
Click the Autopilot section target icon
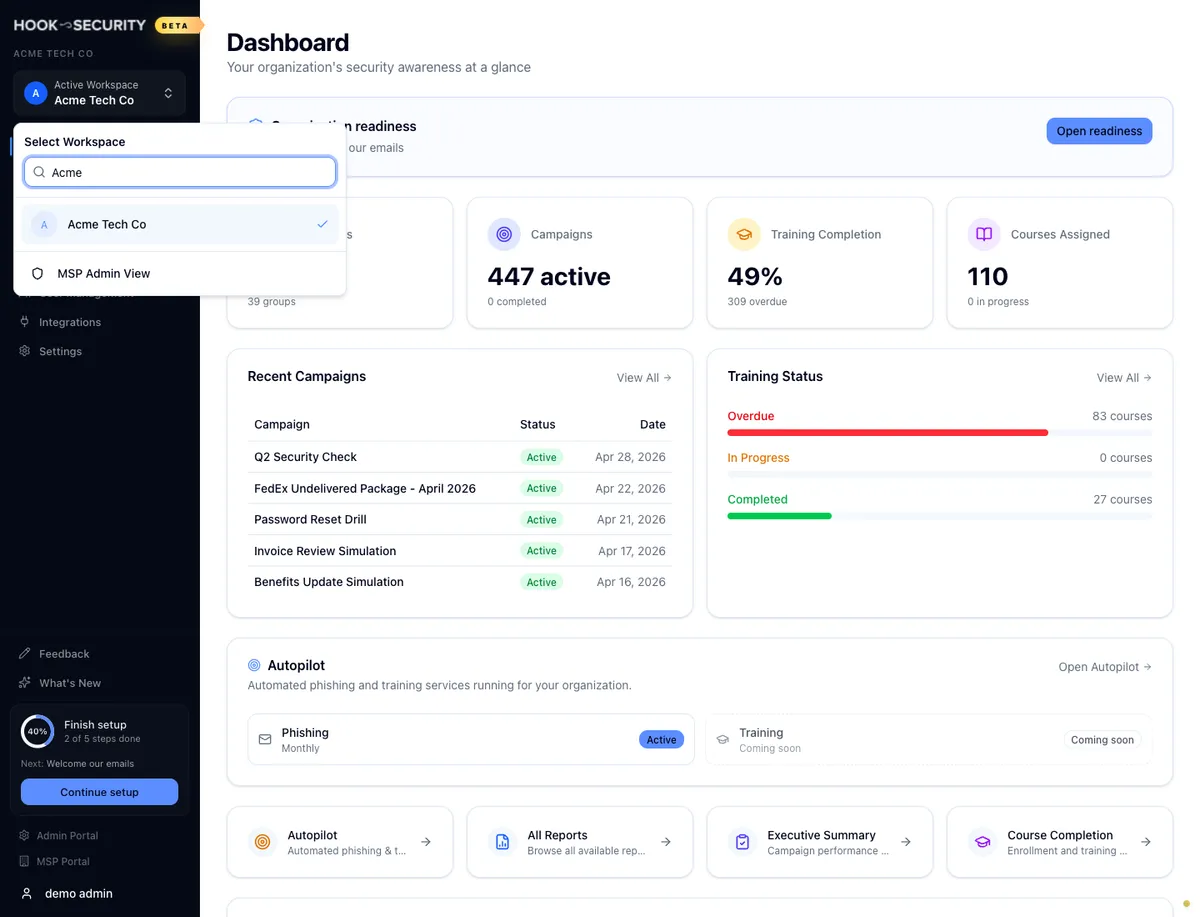click(254, 665)
